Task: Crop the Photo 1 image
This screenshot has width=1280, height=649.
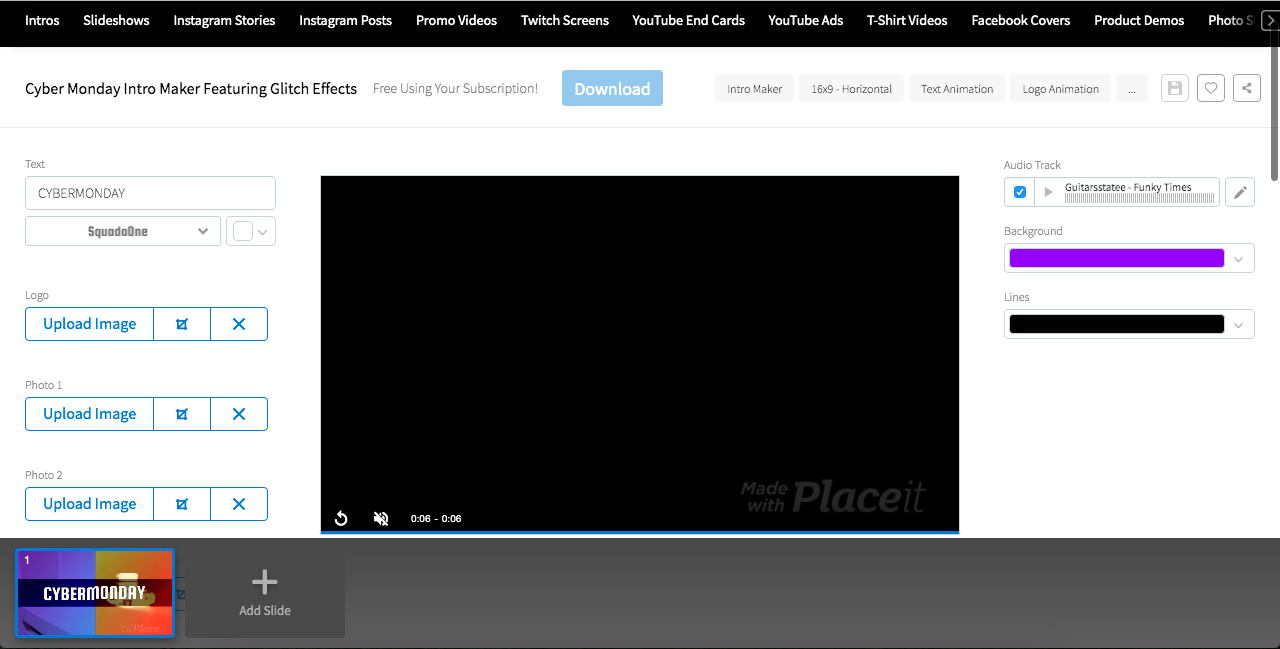Action: tap(182, 414)
